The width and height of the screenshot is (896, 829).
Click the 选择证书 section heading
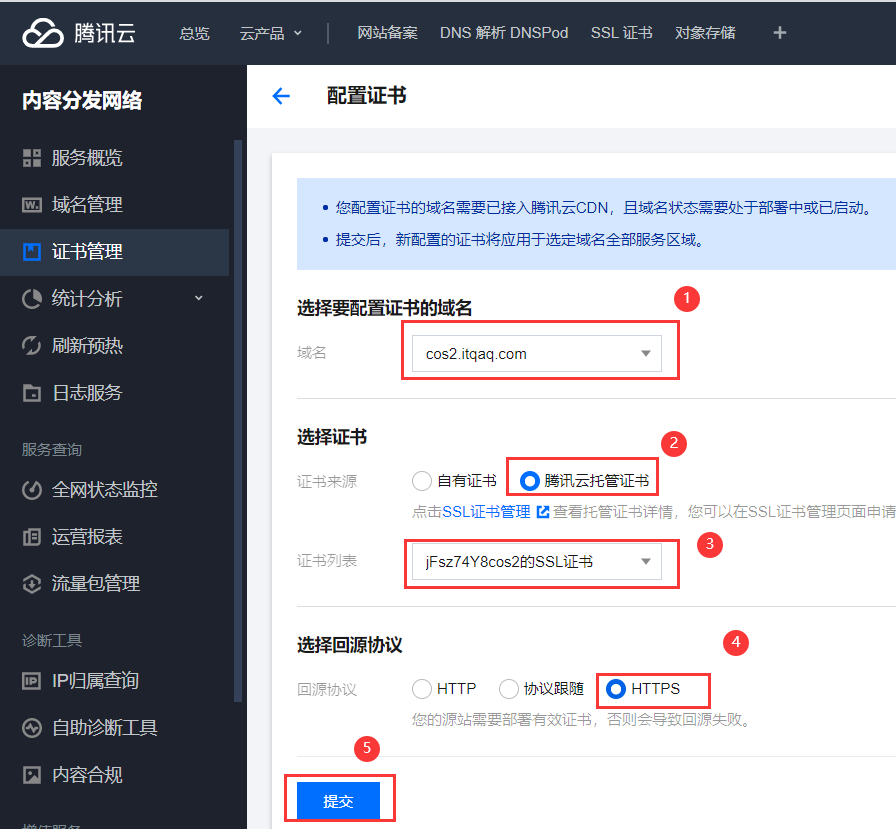pos(332,438)
